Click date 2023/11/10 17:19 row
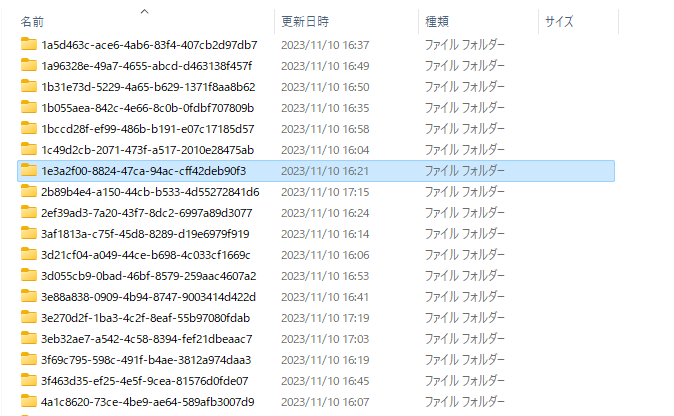 (325, 318)
